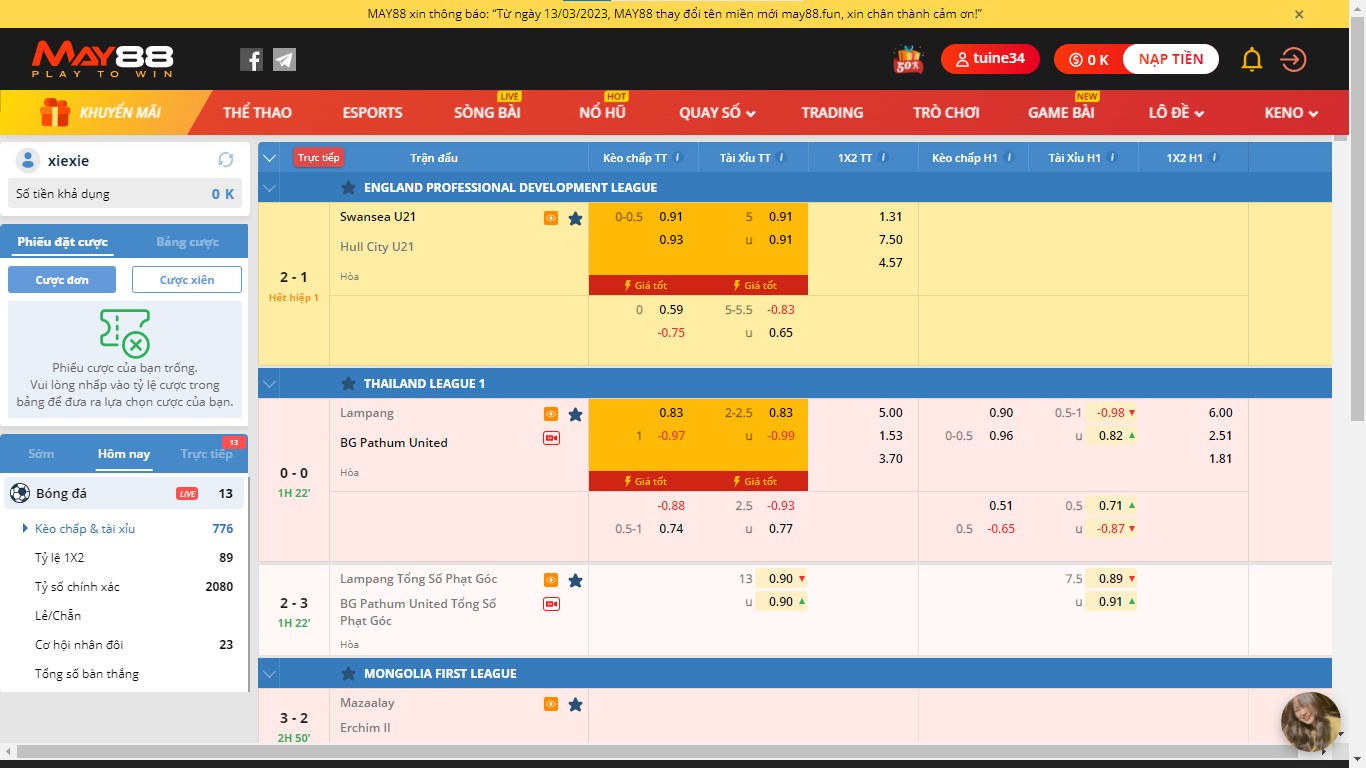The height and width of the screenshot is (768, 1366).
Task: Favorite the Lampang match star
Action: coord(575,414)
